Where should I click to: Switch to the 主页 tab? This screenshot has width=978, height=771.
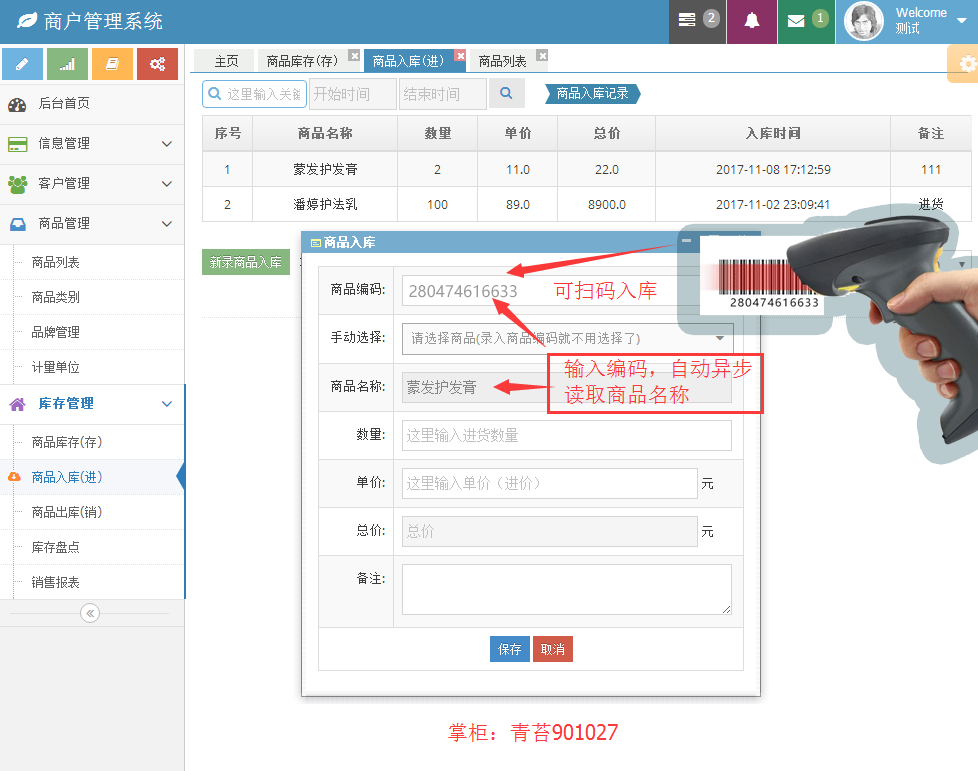coord(226,61)
